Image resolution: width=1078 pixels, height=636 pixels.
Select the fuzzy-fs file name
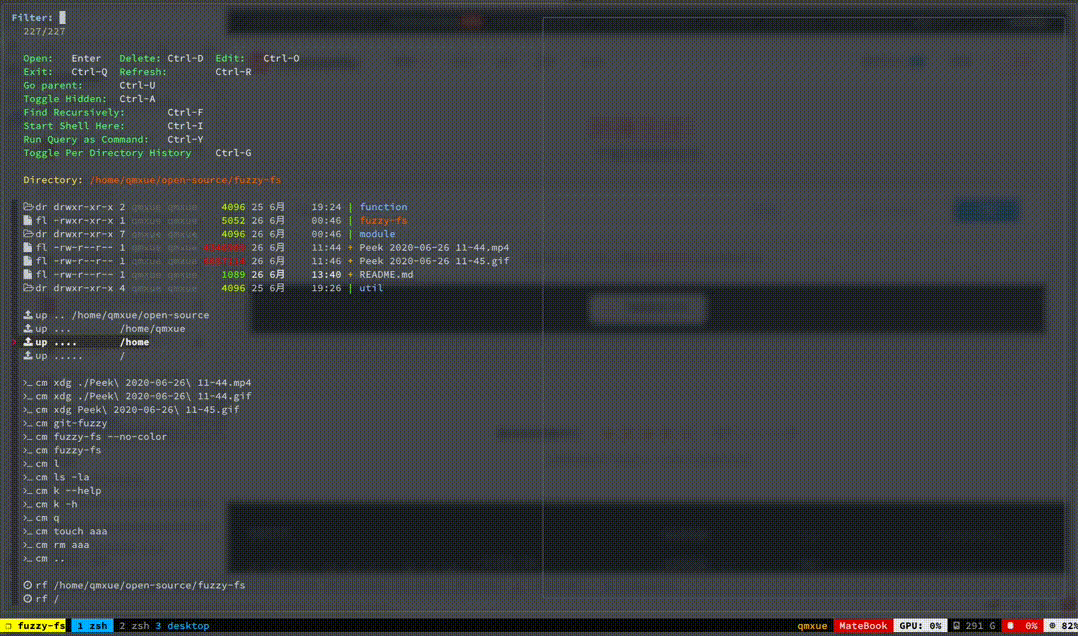[x=383, y=221]
